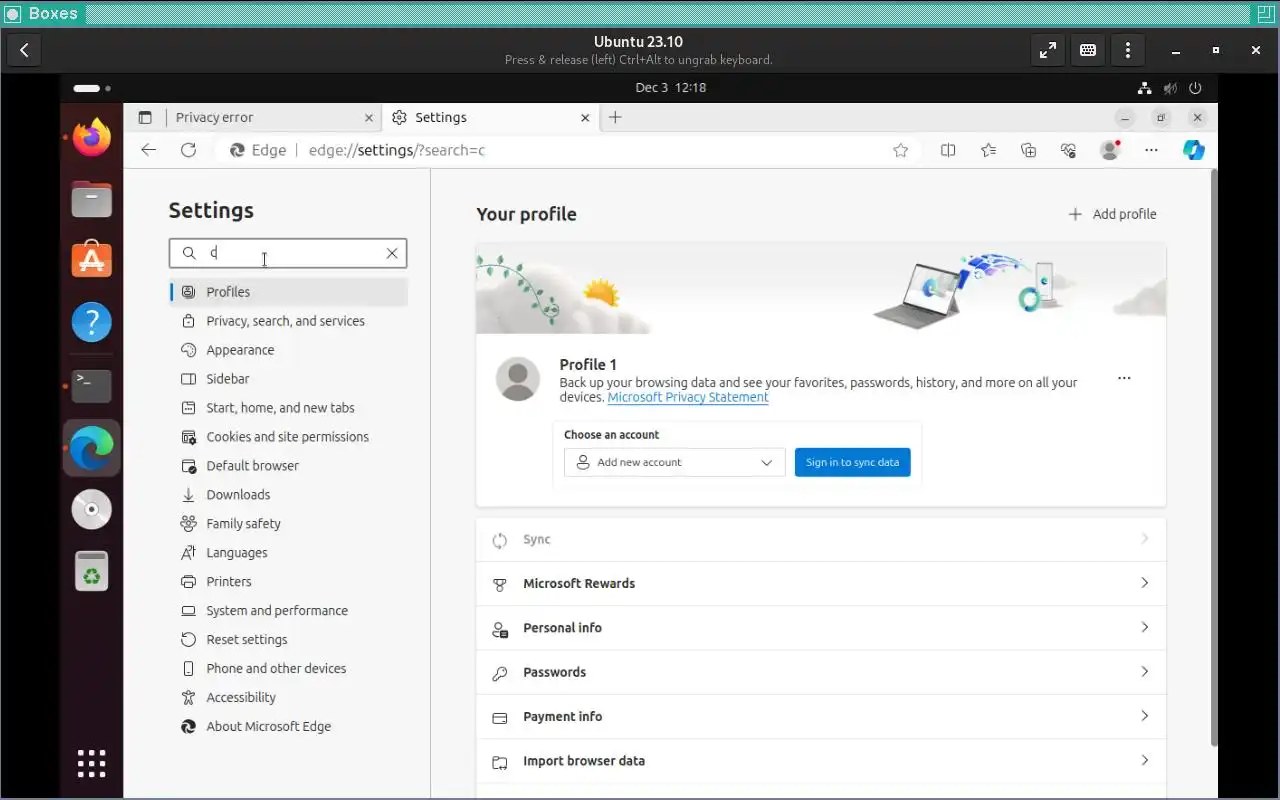This screenshot has height=800, width=1280.
Task: Open the Collections icon
Action: pyautogui.click(x=1028, y=150)
